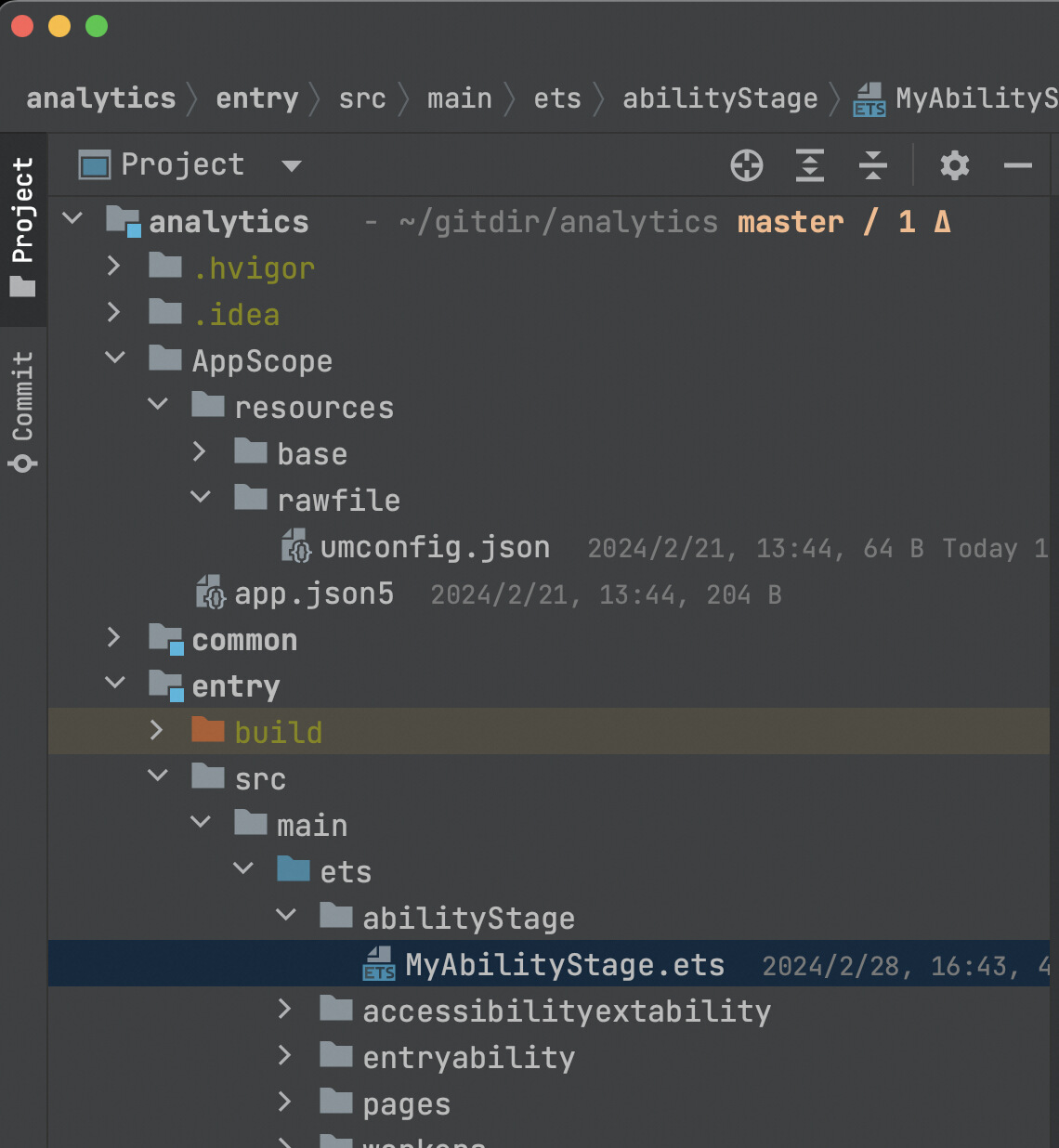Click the entry breadcrumb
Image resolution: width=1059 pixels, height=1148 pixels.
257,98
